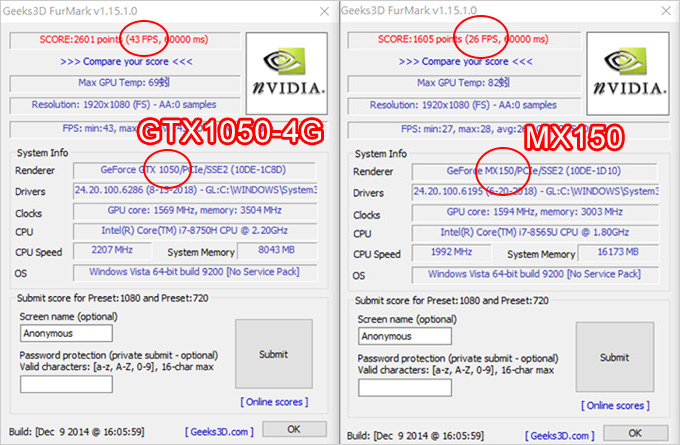This screenshot has width=680, height=445.
Task: Open Compare your score link in MX150 window
Action: (465, 62)
